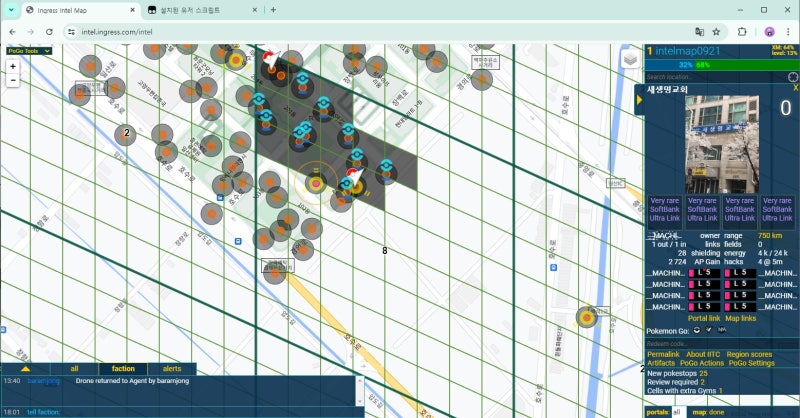Open a new browser tab
800x418 pixels.
(273, 10)
